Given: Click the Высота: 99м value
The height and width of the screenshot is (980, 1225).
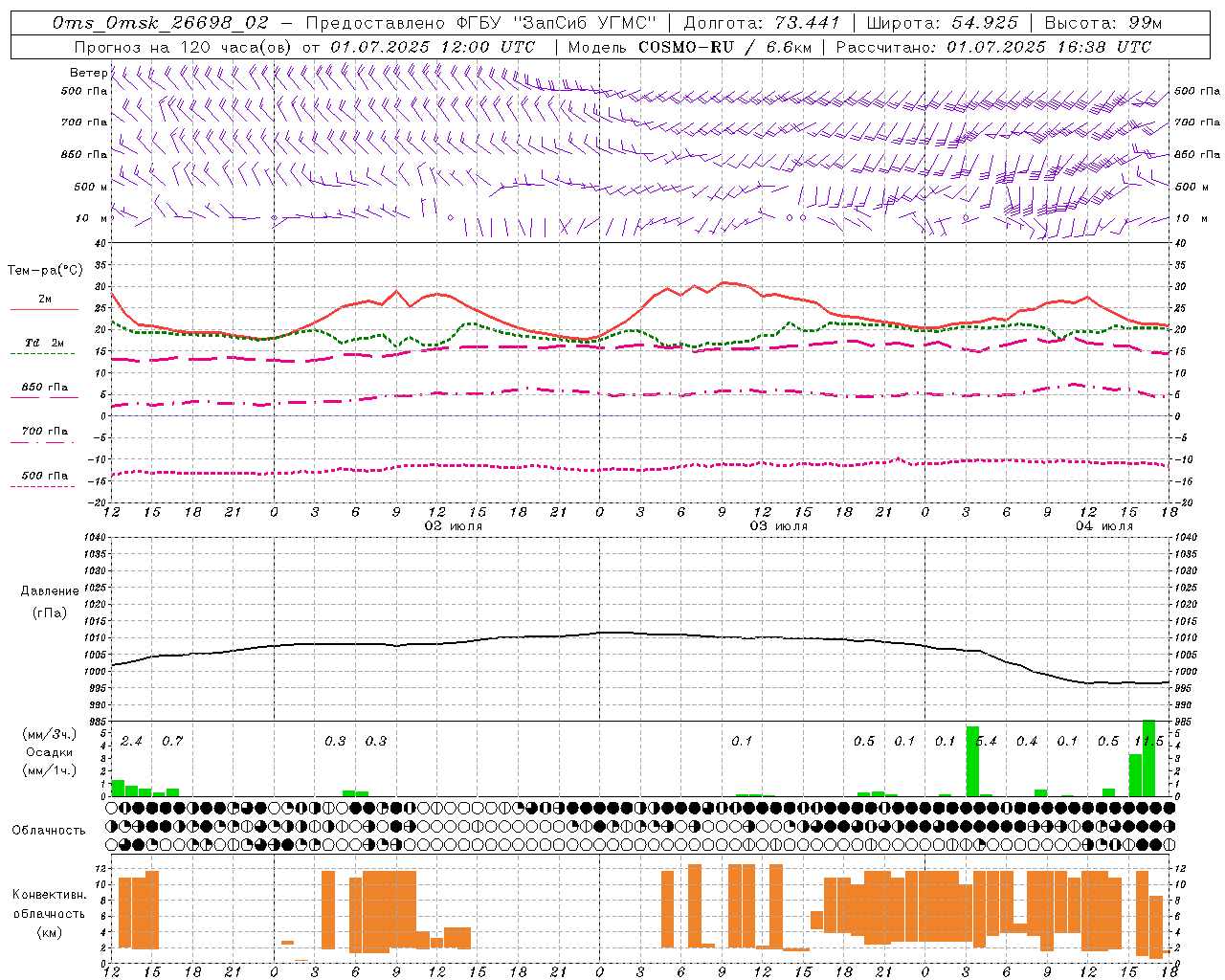Looking at the screenshot, I should tap(1103, 22).
